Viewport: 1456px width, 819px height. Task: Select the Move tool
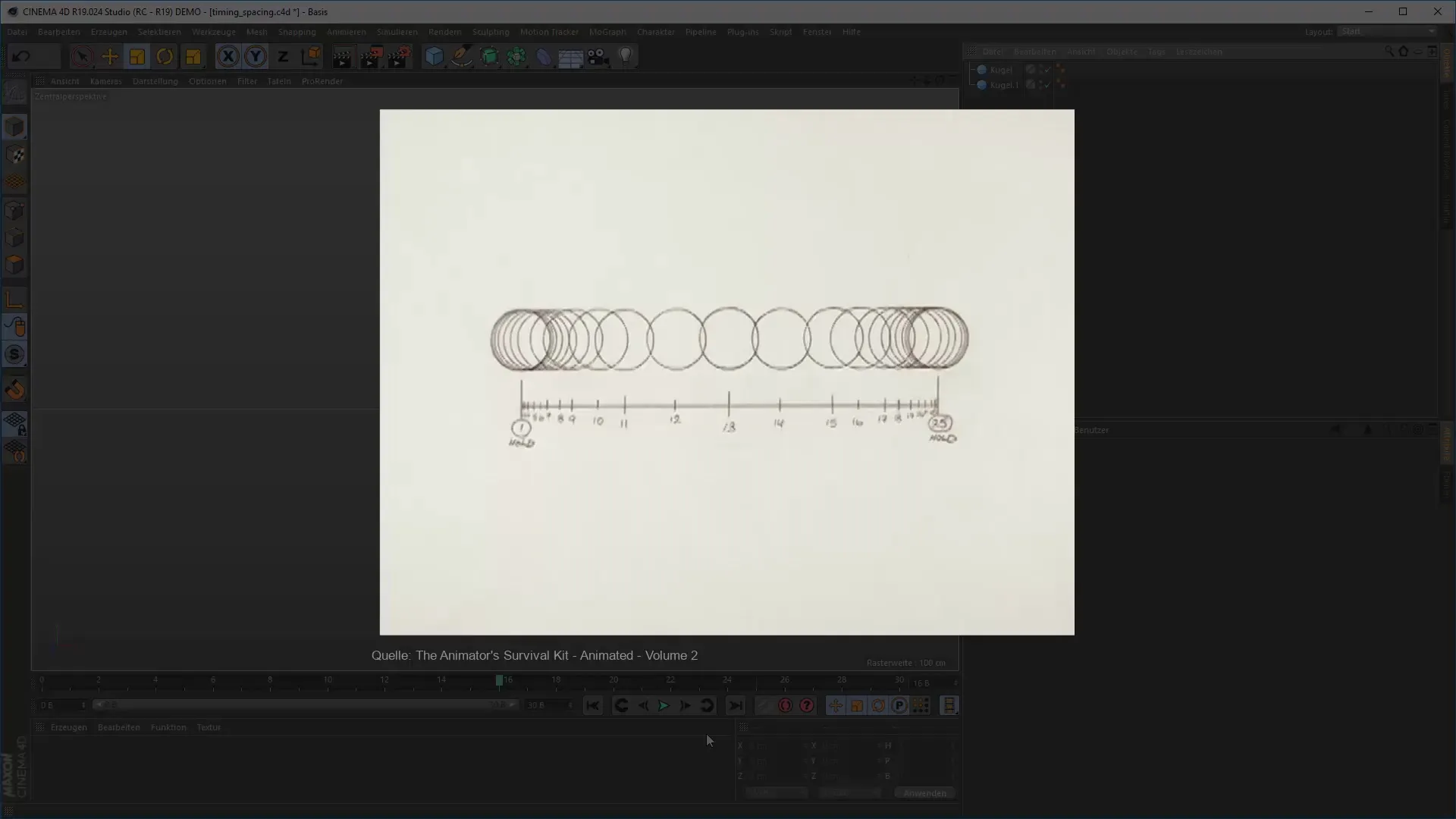[x=110, y=56]
